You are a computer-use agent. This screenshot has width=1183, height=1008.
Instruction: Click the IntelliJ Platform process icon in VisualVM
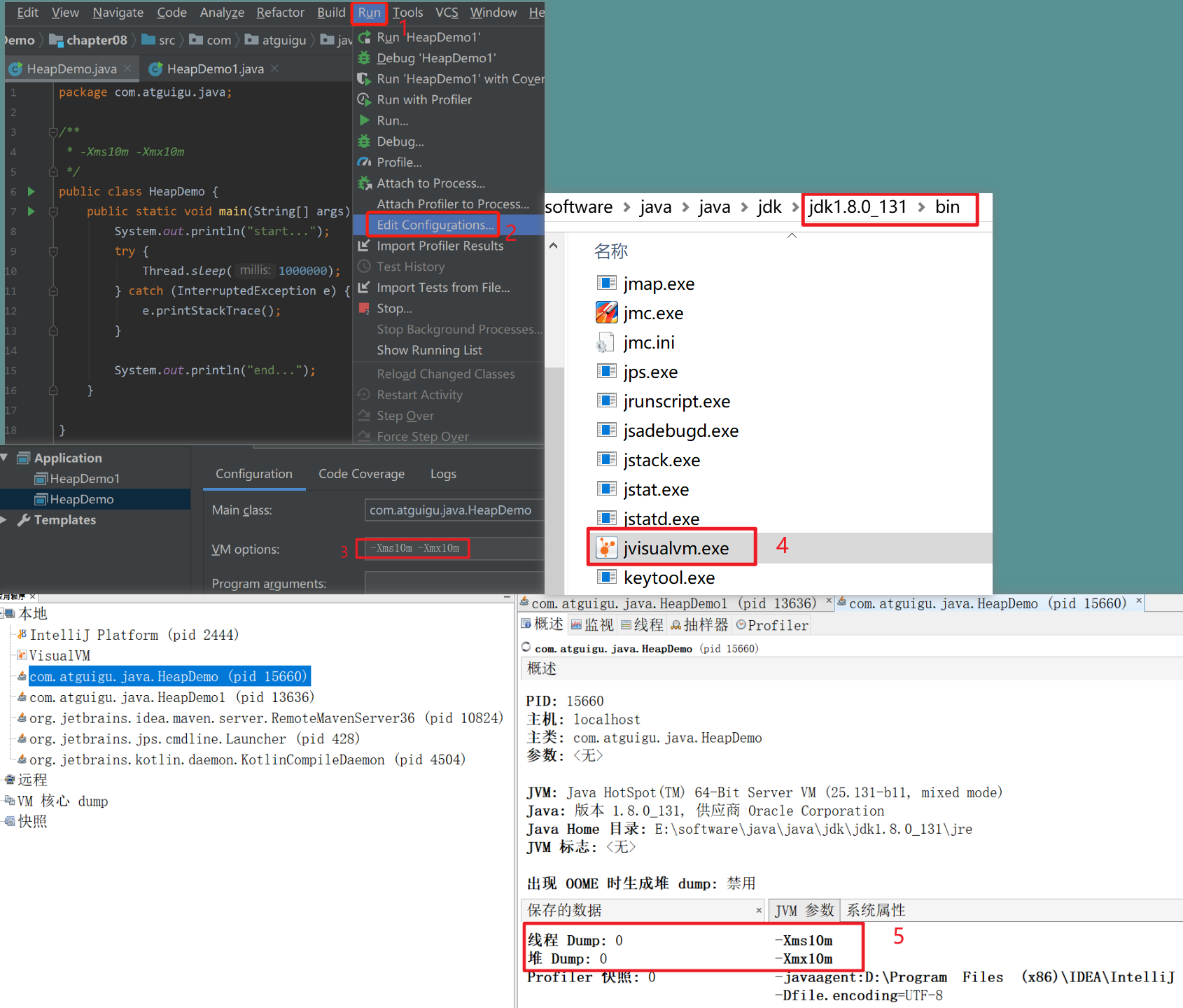click(x=22, y=634)
